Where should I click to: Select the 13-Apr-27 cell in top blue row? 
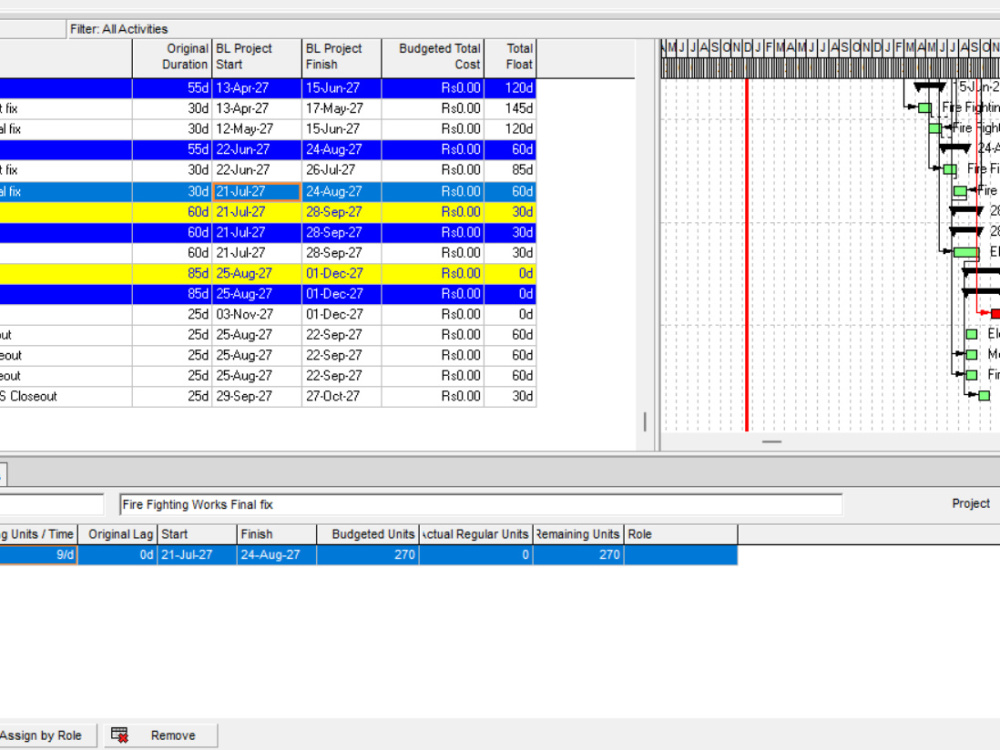point(256,88)
